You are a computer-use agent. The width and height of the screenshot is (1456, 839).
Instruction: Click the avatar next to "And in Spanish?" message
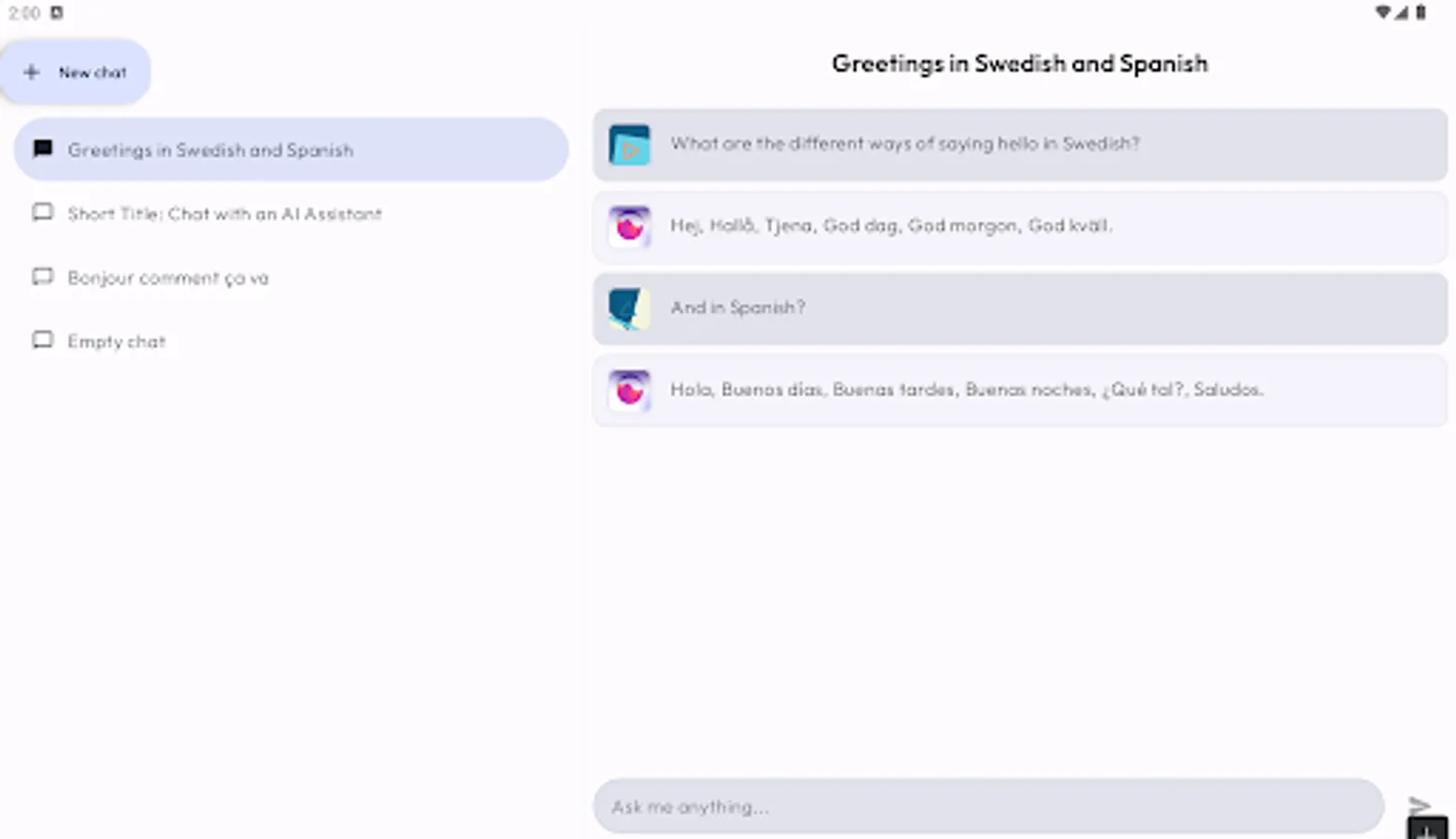(x=629, y=309)
